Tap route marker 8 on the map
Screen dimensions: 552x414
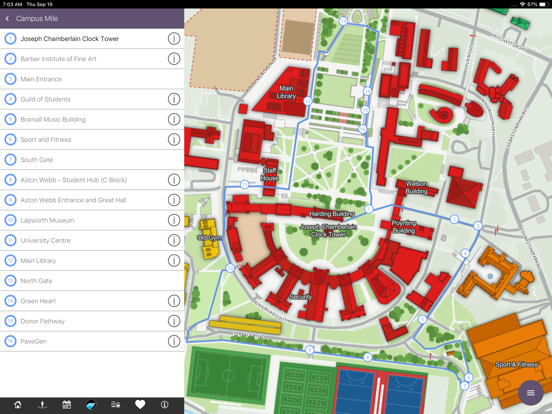tap(367, 357)
